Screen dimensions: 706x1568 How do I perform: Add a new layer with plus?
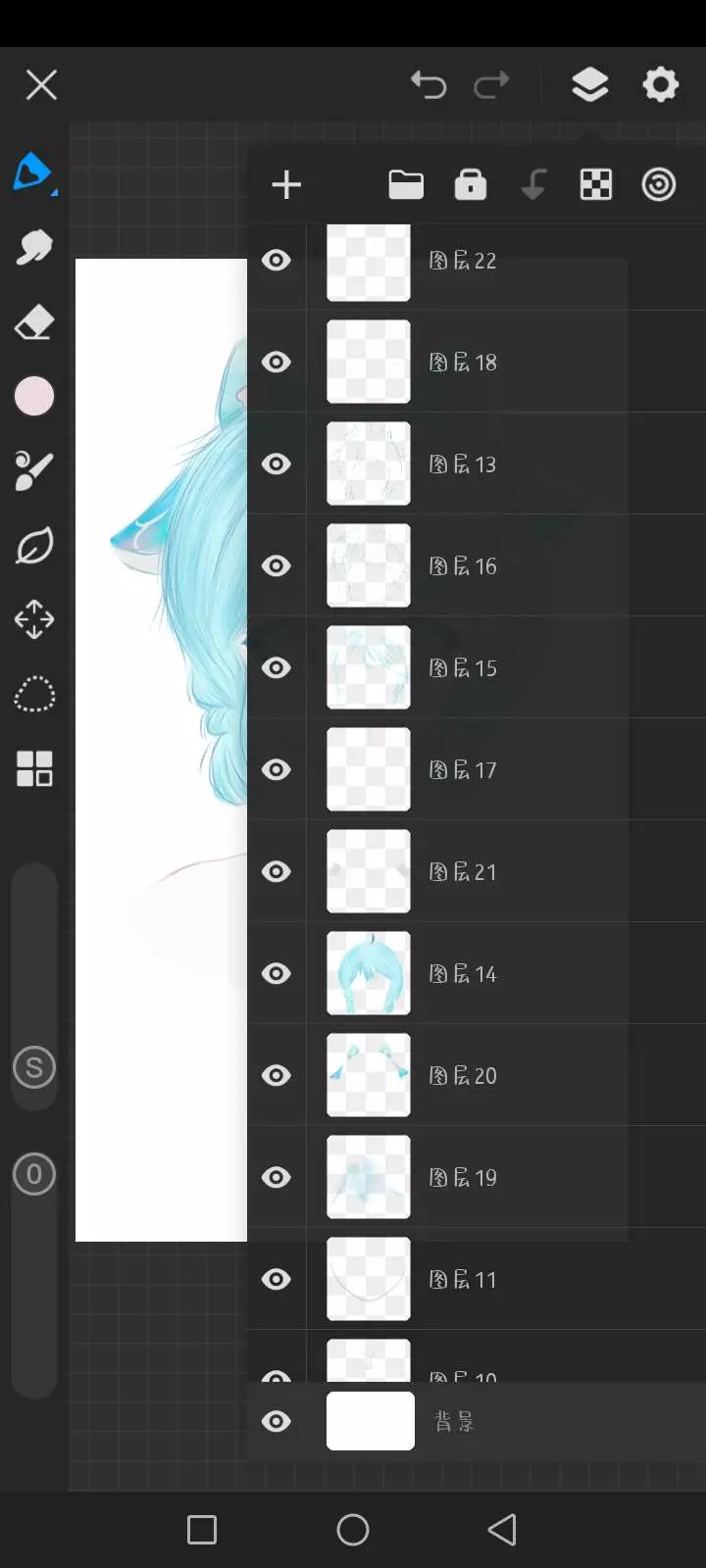pyautogui.click(x=286, y=184)
